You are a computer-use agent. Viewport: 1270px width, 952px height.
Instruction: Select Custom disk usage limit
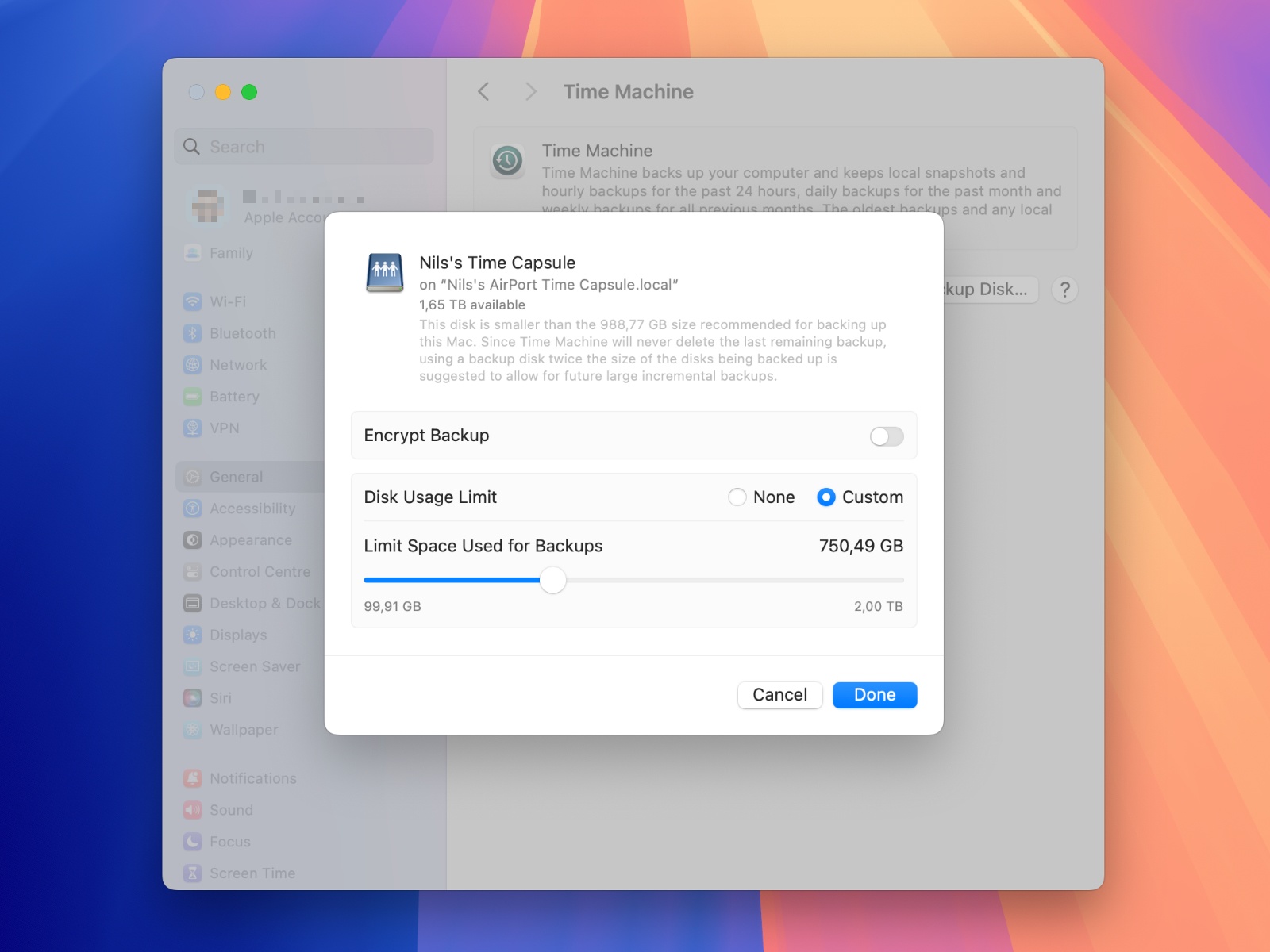click(x=826, y=497)
